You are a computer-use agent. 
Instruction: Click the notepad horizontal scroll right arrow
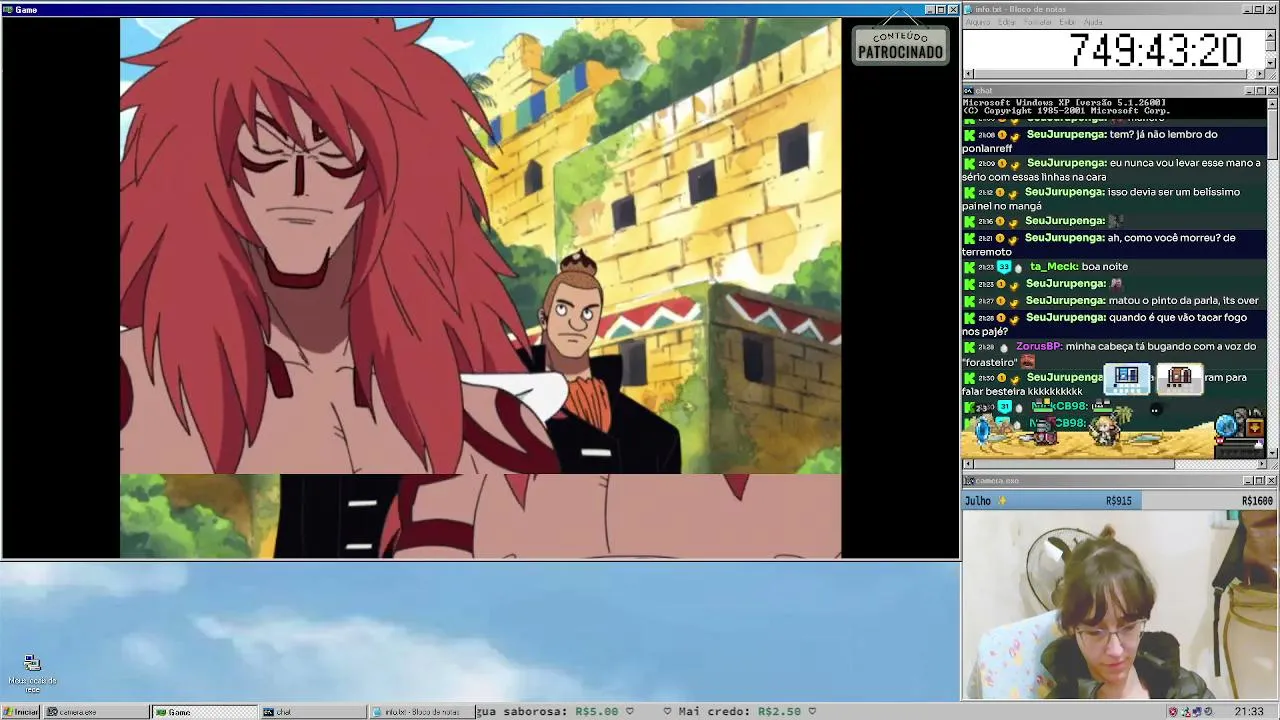pyautogui.click(x=1261, y=73)
